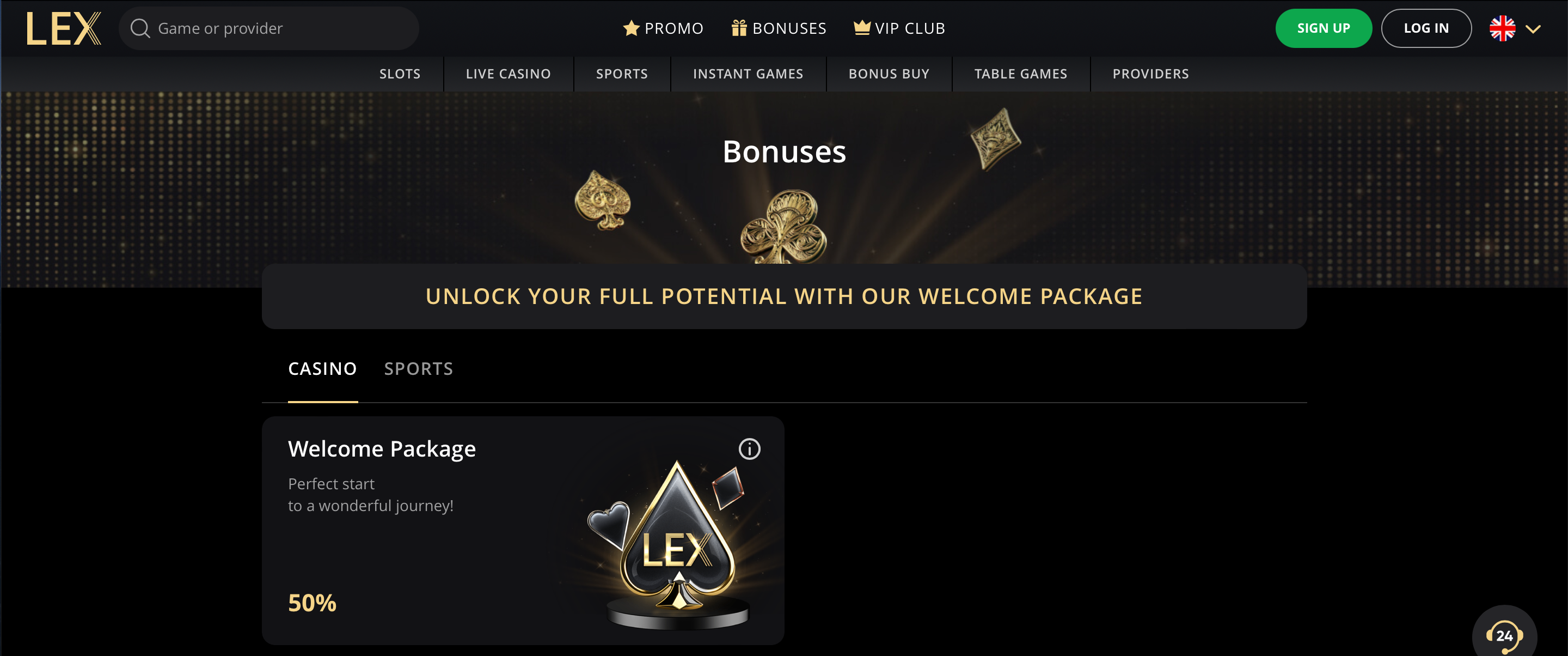
Task: Click the search magnifier icon
Action: (x=140, y=29)
